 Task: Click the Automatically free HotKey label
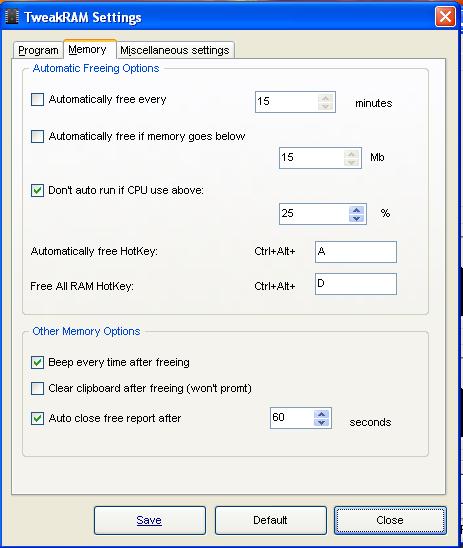pos(94,251)
